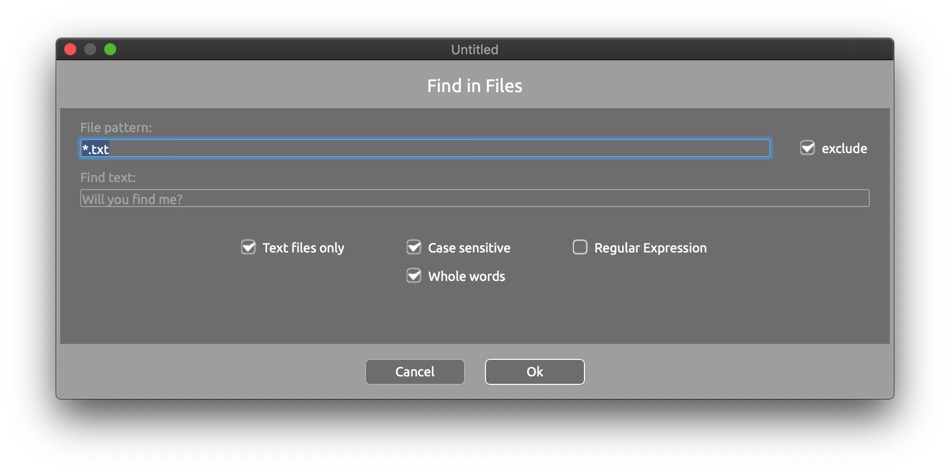
Task: Click the File pattern input field
Action: [425, 149]
